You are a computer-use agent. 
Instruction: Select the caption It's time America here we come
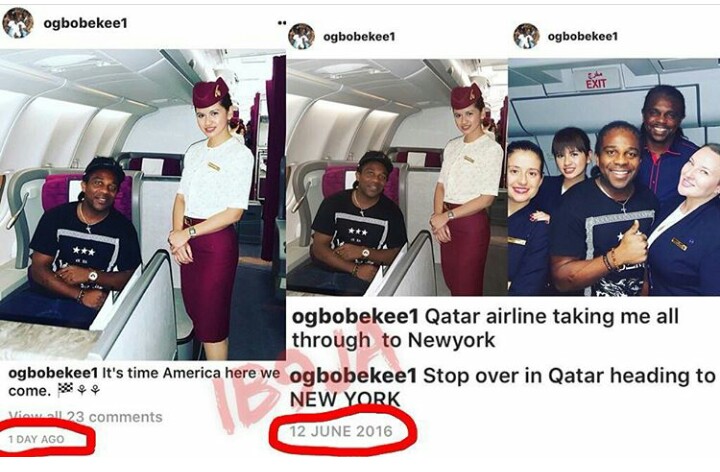click(x=144, y=382)
